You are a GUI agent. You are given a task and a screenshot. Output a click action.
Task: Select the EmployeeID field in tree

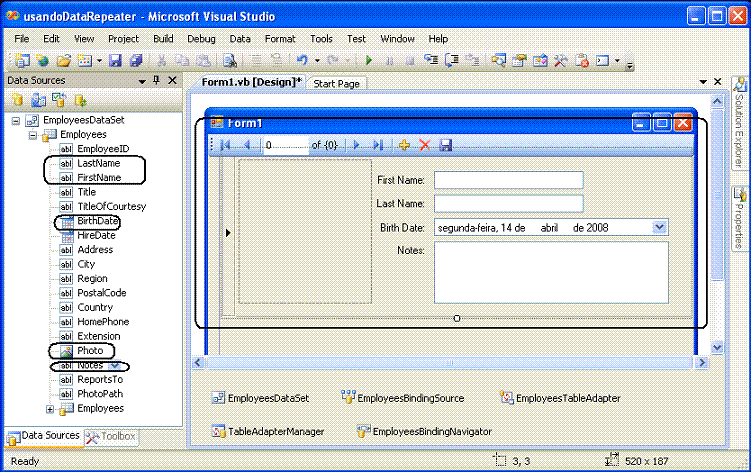coord(103,149)
